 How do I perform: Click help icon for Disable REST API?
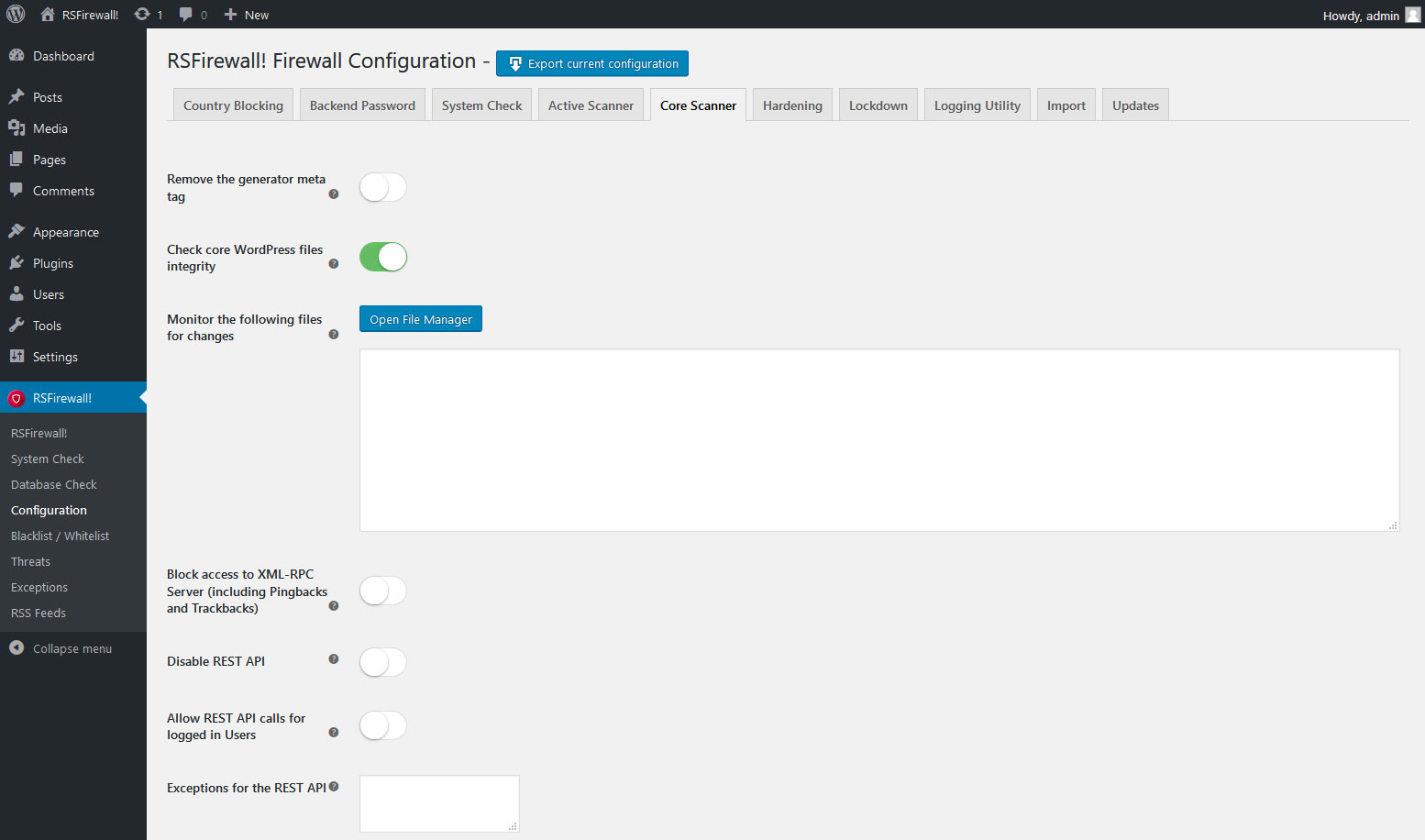tap(334, 658)
